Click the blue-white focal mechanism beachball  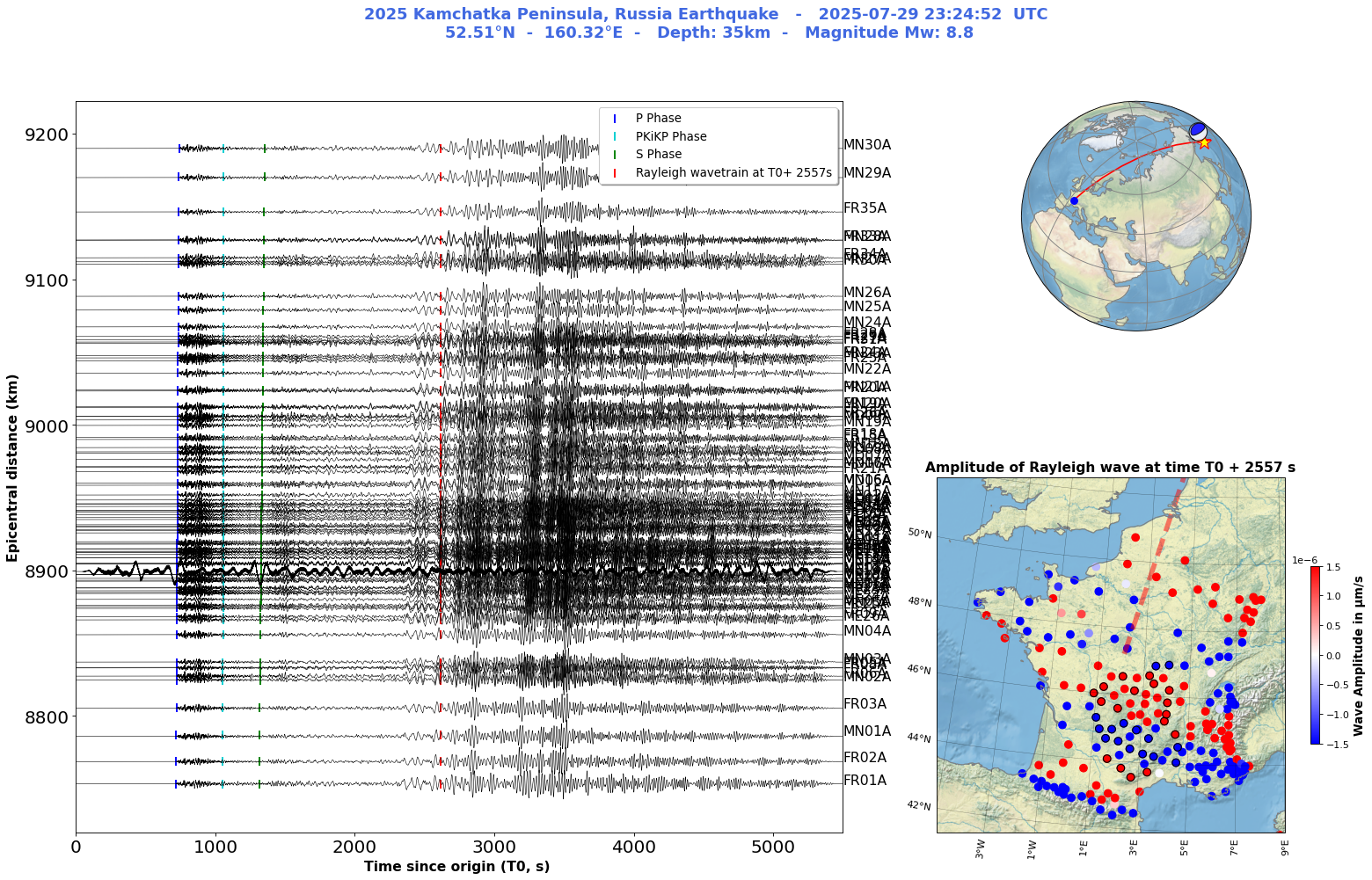click(1198, 130)
